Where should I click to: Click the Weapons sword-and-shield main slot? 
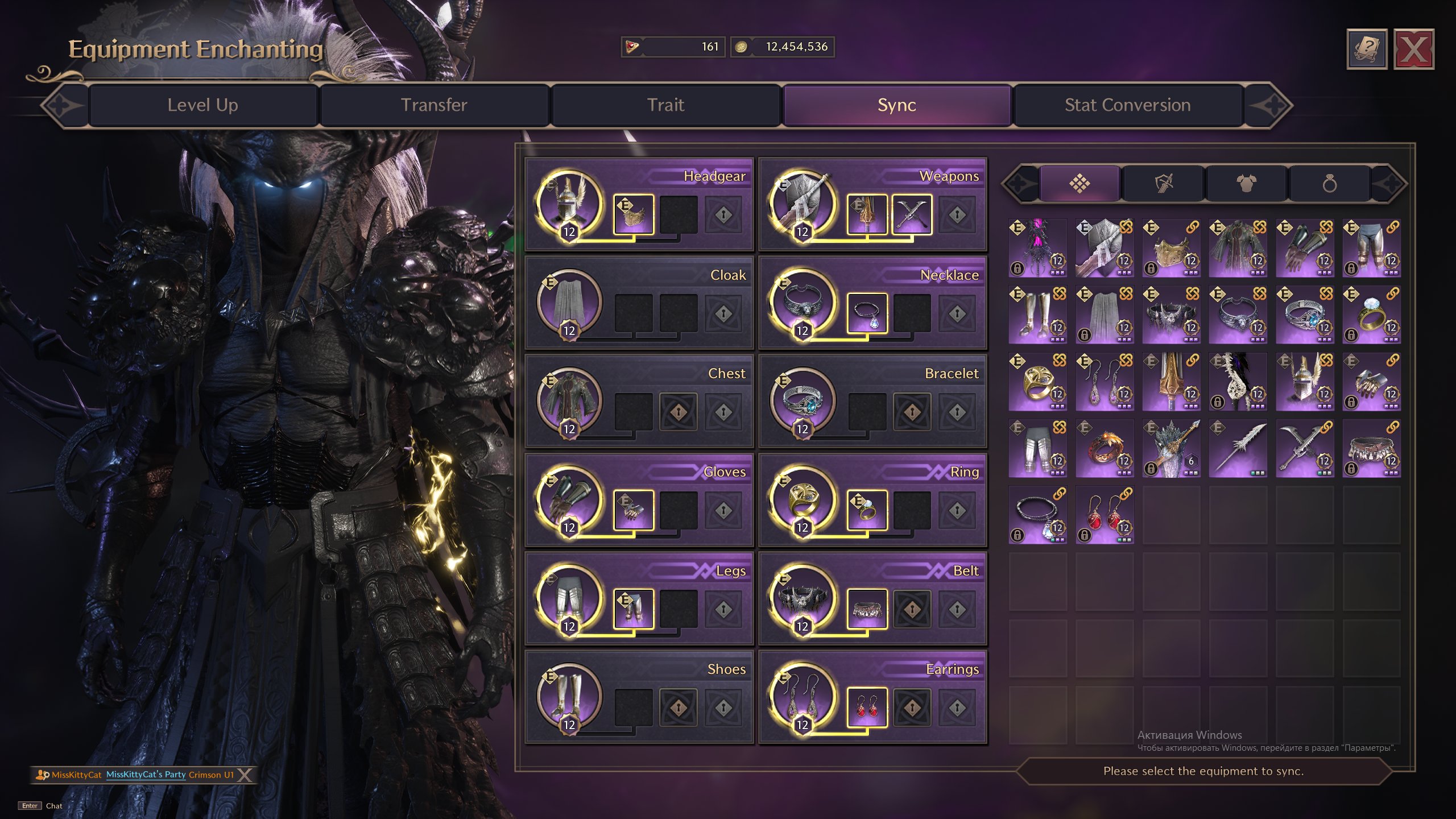803,204
